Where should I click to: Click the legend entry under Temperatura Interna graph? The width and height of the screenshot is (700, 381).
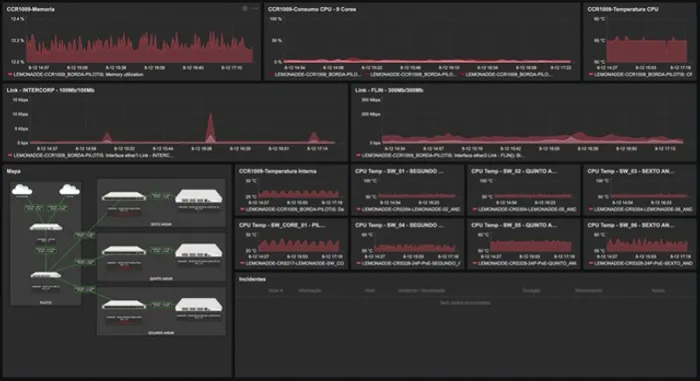[292, 209]
